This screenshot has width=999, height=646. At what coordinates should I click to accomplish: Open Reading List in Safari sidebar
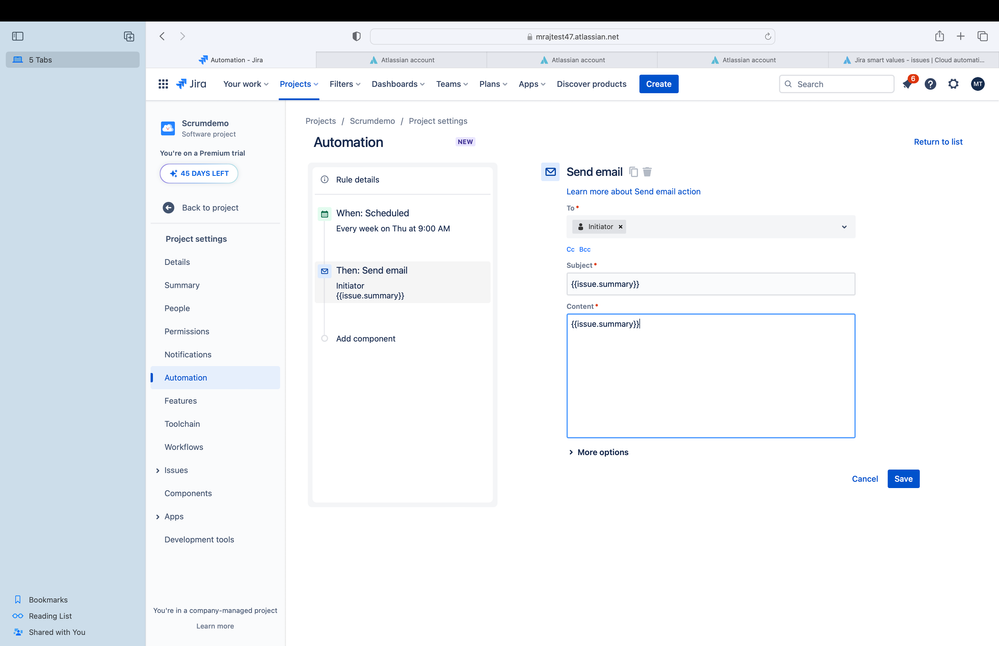point(50,616)
